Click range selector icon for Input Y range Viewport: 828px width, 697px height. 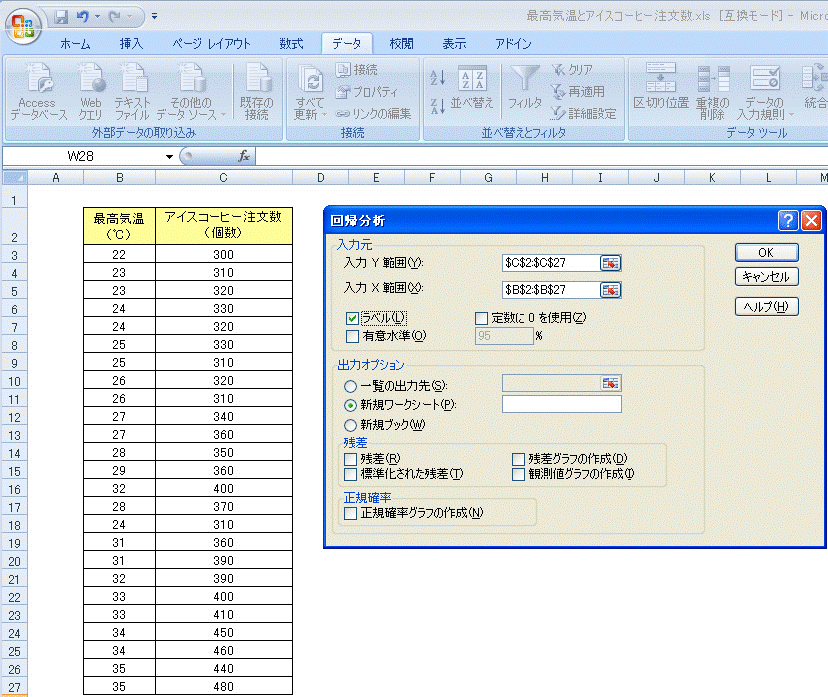point(610,263)
